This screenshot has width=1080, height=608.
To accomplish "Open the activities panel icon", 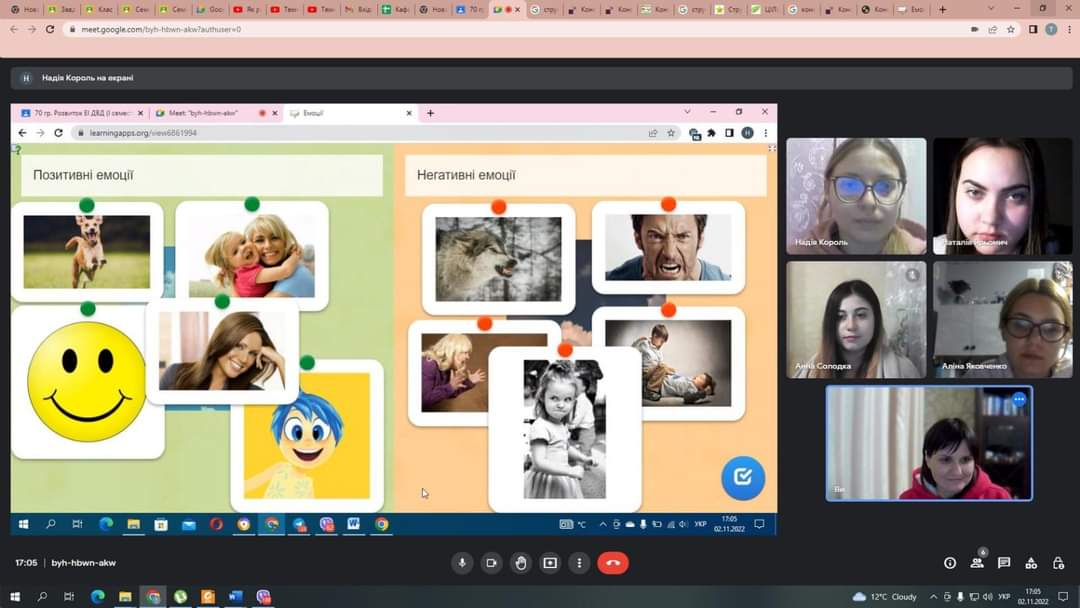I will point(1031,563).
